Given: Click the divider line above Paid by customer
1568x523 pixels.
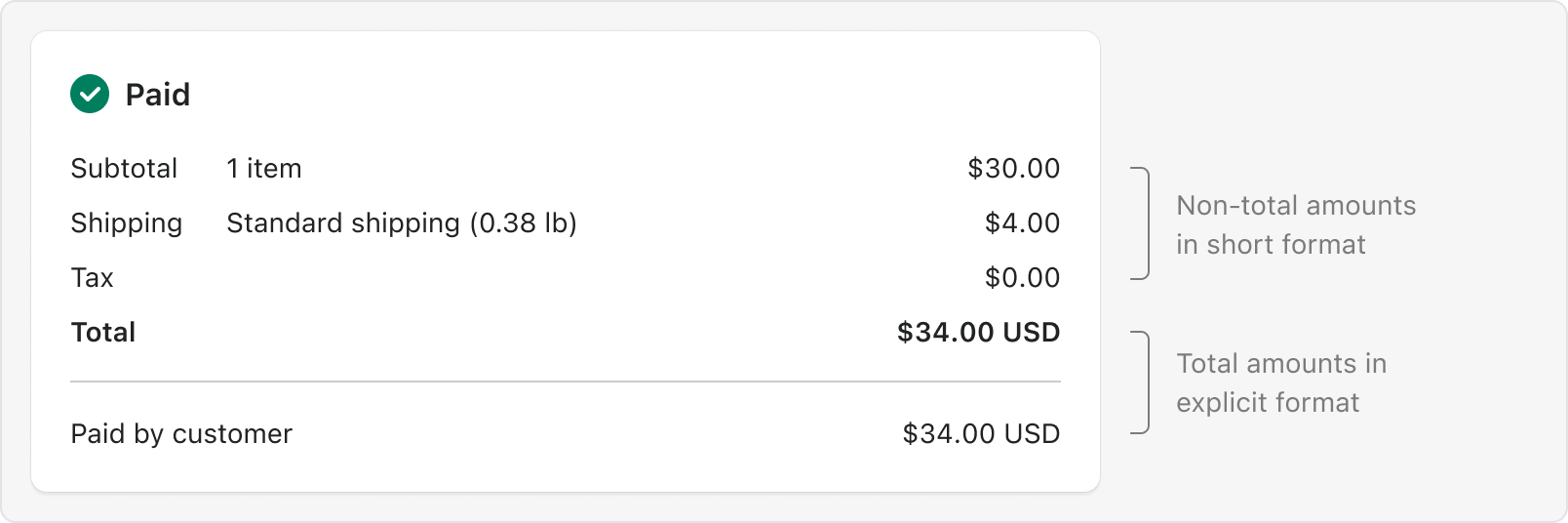Looking at the screenshot, I should point(566,382).
